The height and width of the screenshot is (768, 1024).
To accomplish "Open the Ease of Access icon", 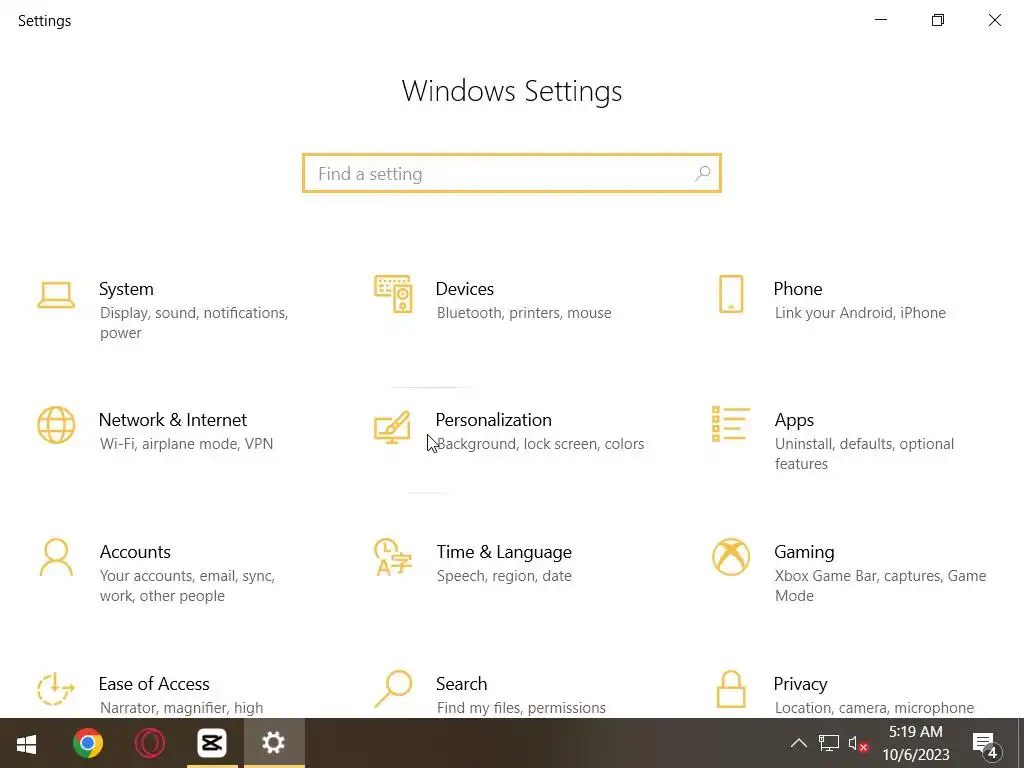I will [x=56, y=689].
